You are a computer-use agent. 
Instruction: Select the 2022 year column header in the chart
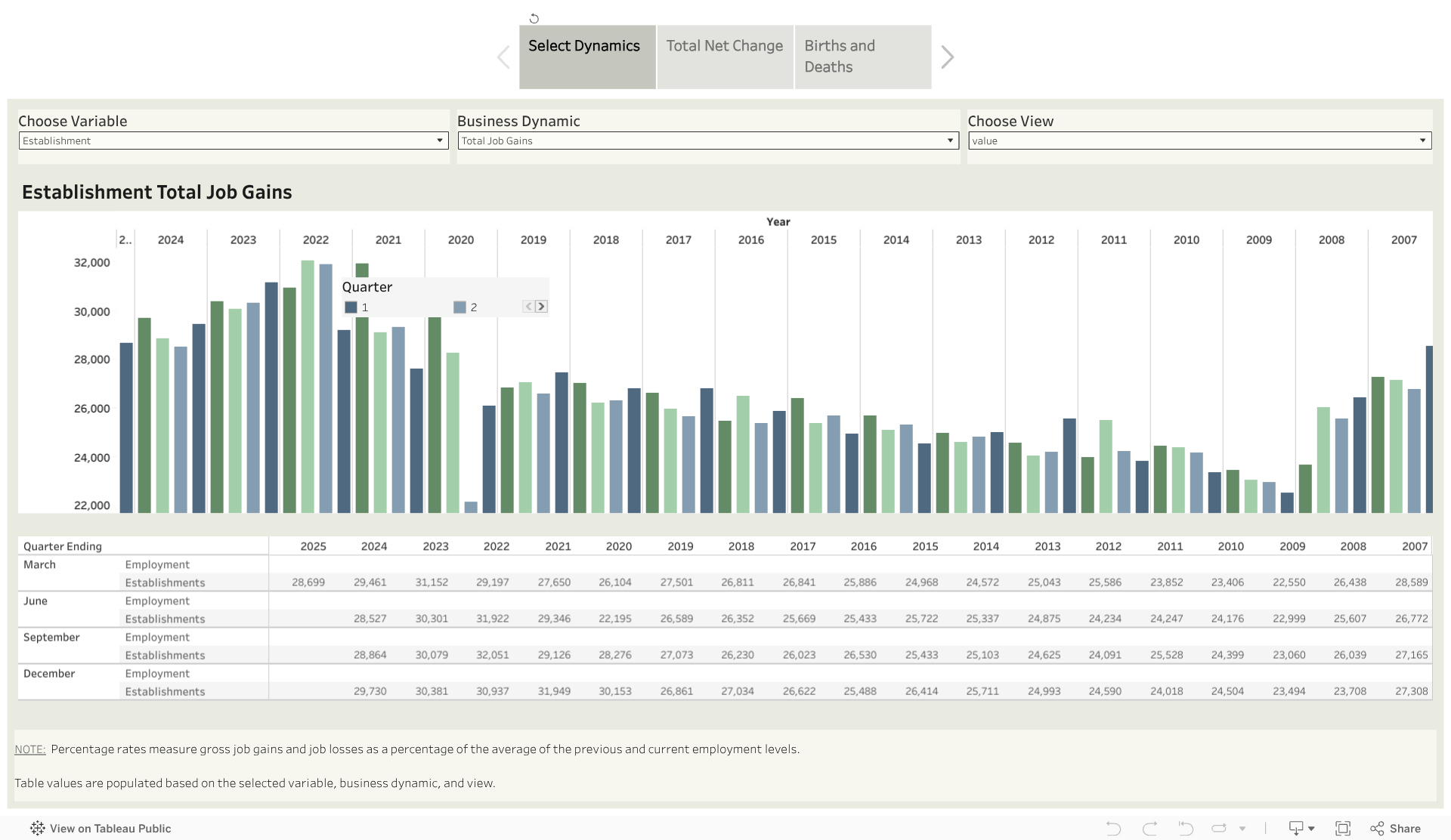click(x=315, y=239)
